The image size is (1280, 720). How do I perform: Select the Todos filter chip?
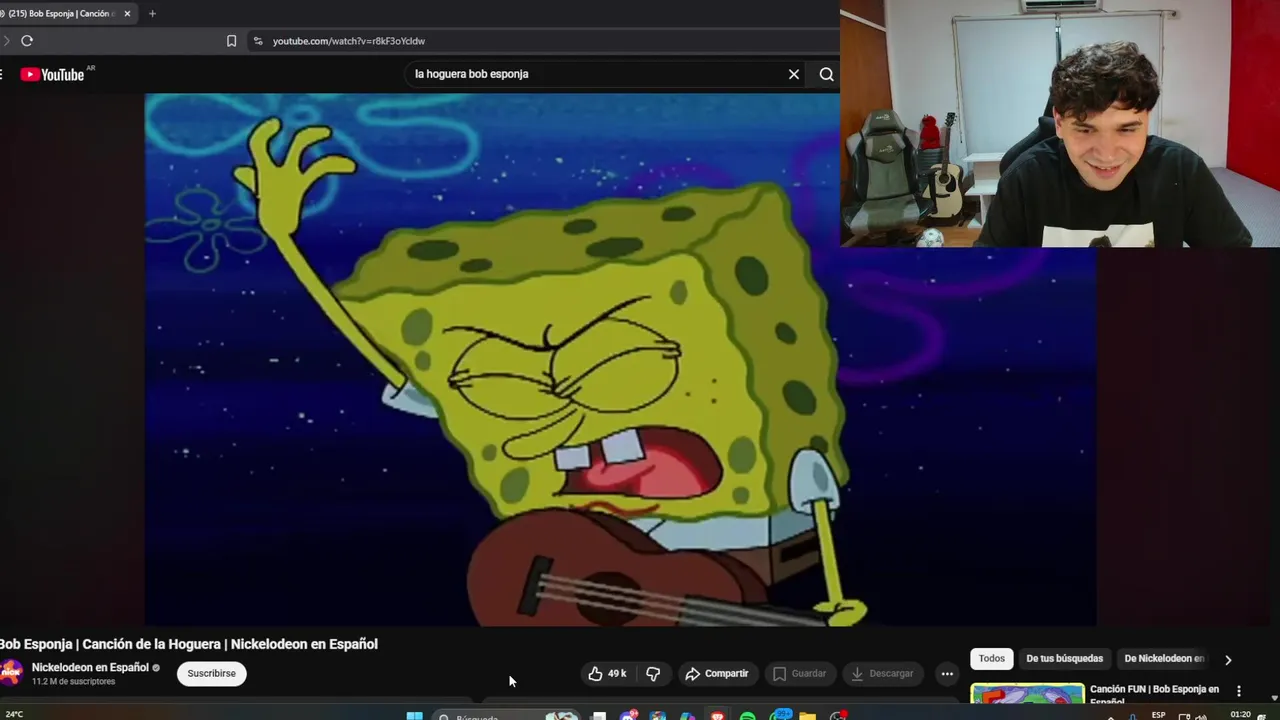click(x=992, y=658)
